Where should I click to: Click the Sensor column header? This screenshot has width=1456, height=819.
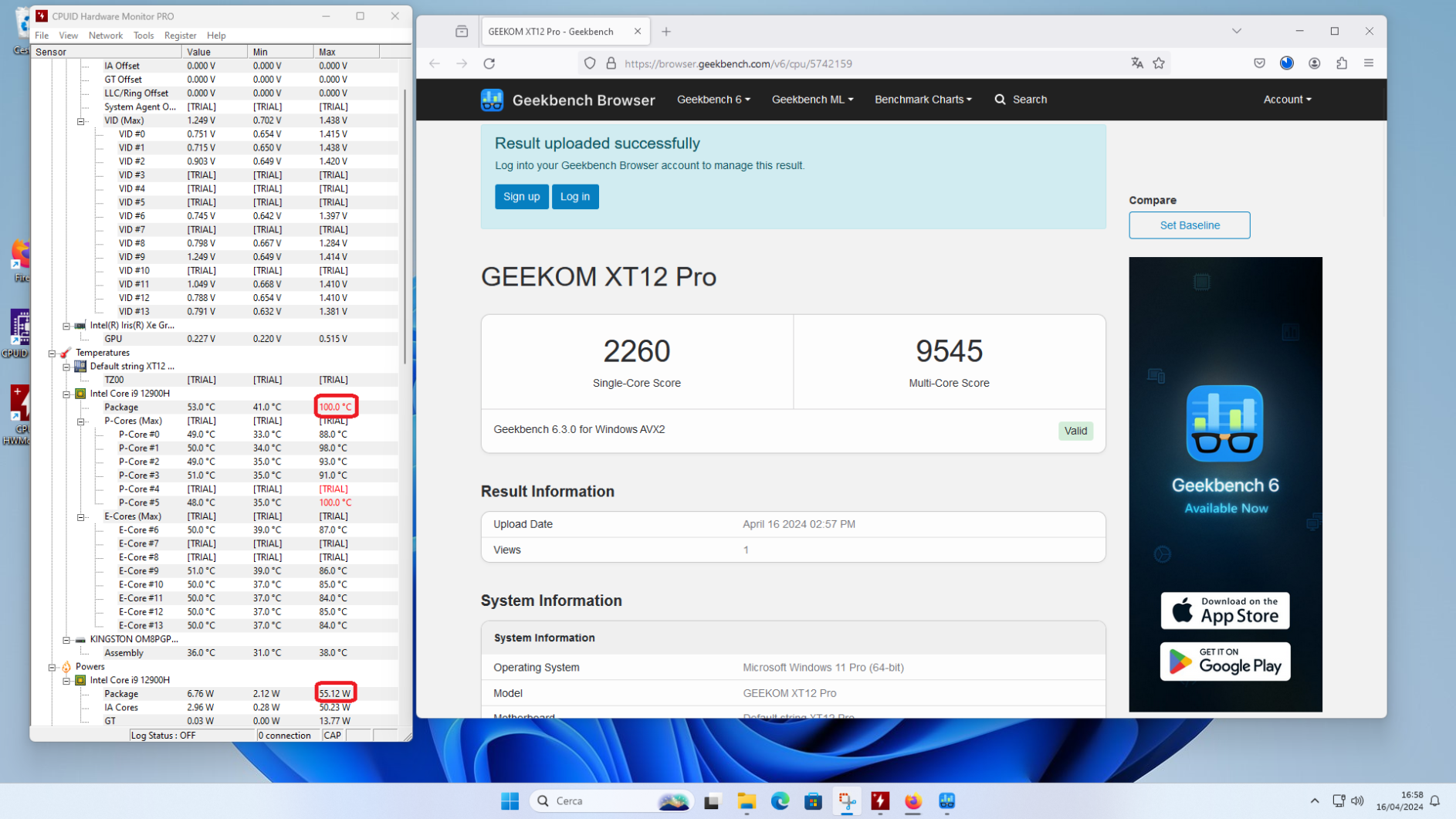tap(107, 52)
